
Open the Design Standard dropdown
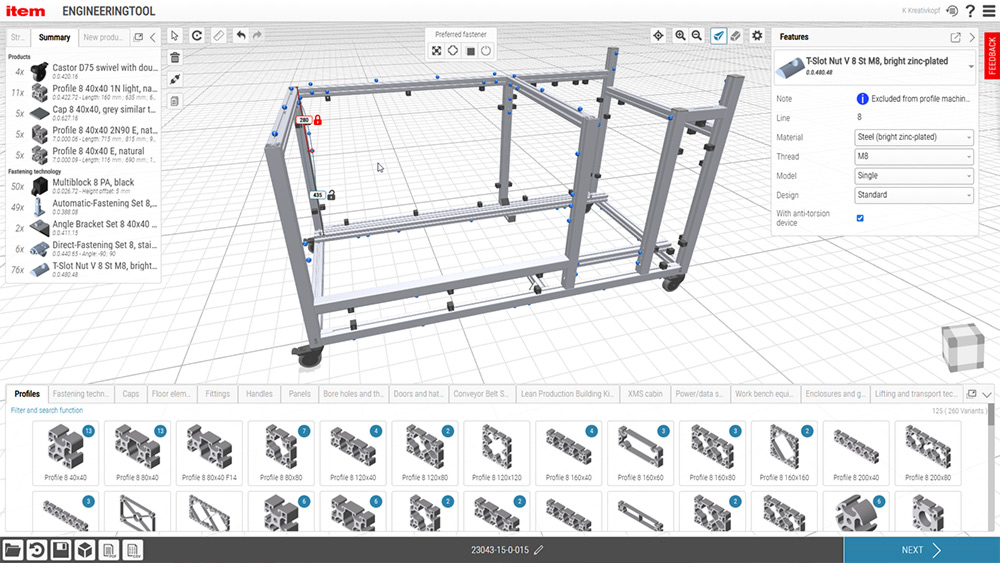[x=914, y=195]
